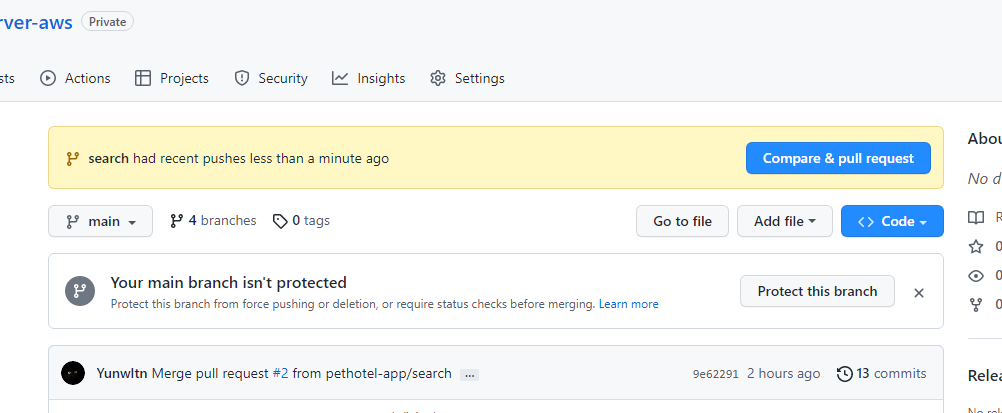Click Protect this branch button
Viewport: 1002px width, 413px height.
pyautogui.click(x=817, y=291)
